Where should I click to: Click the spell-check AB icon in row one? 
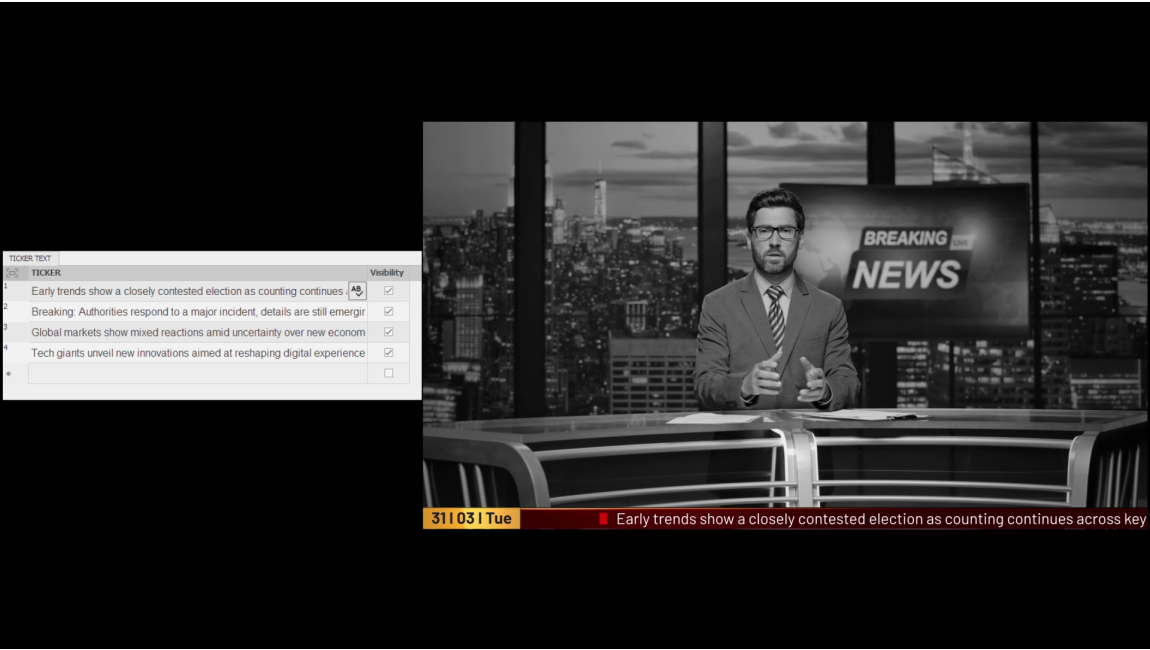(357, 291)
